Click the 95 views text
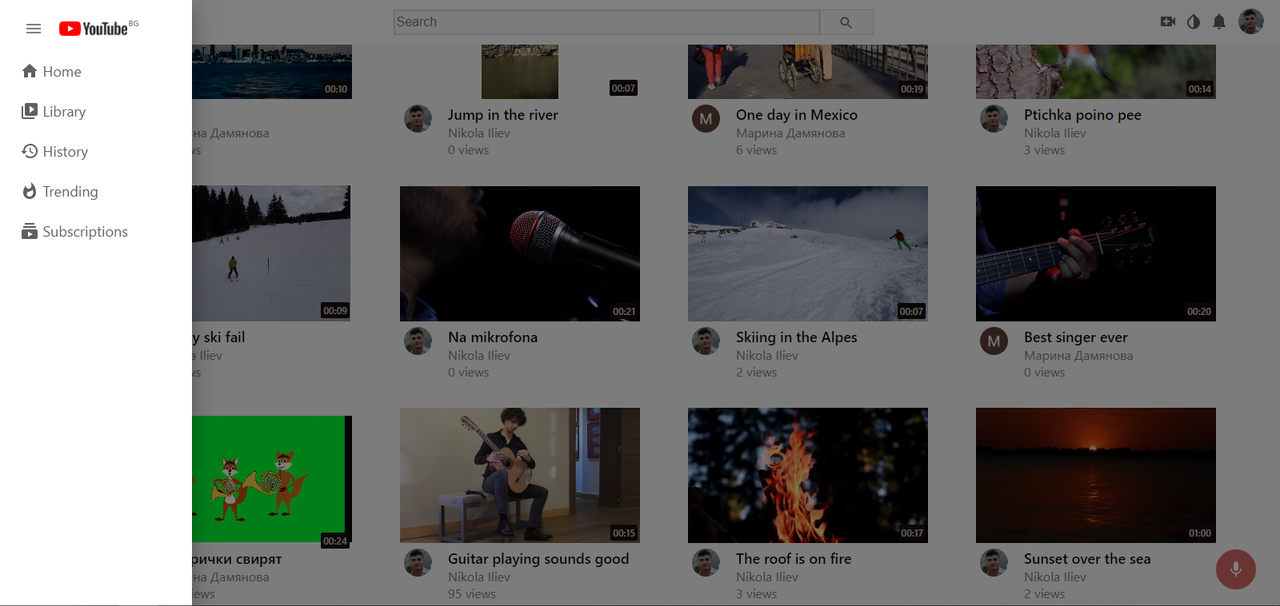1280x606 pixels. tap(472, 594)
